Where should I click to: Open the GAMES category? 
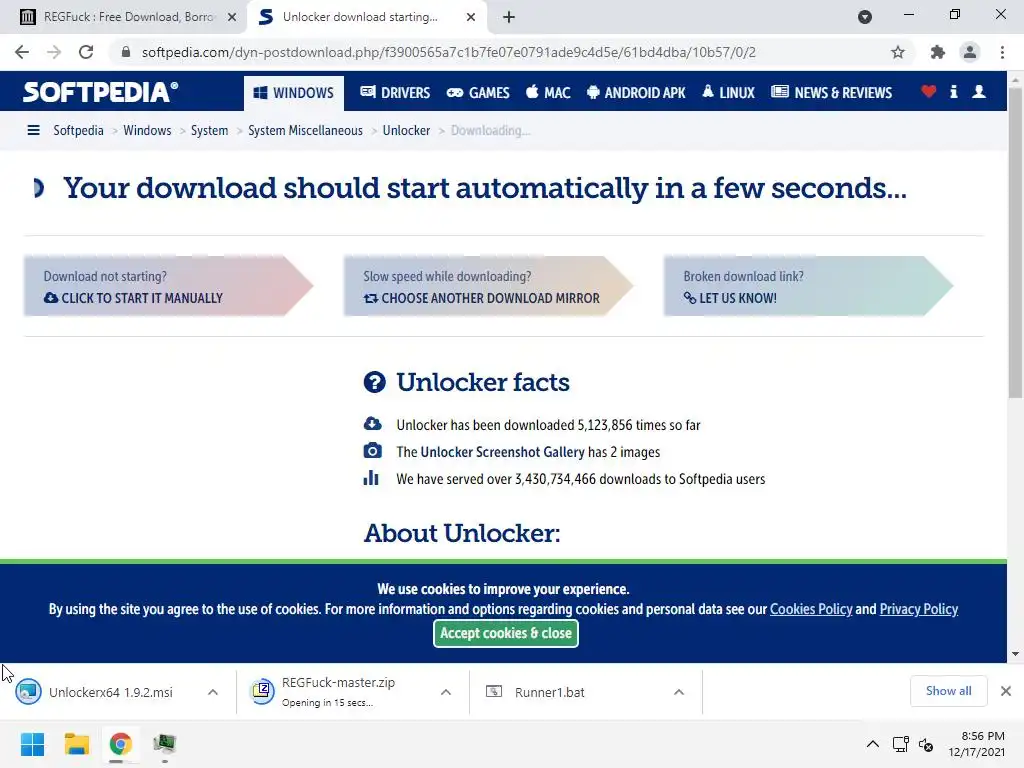478,93
